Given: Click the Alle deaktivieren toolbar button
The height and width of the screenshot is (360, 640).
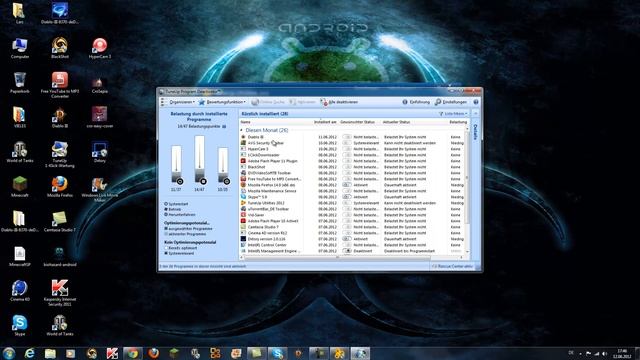Looking at the screenshot, I should [x=339, y=102].
